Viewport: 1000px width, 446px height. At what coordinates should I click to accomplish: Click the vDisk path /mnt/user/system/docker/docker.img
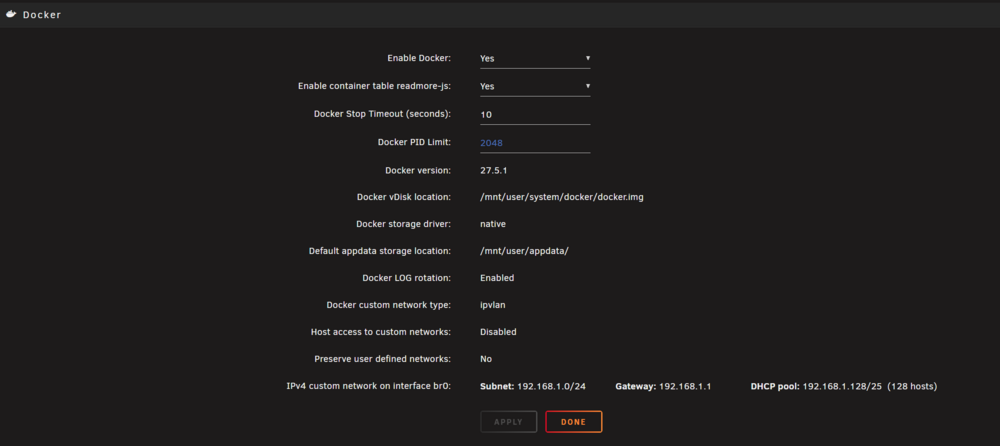pos(562,197)
